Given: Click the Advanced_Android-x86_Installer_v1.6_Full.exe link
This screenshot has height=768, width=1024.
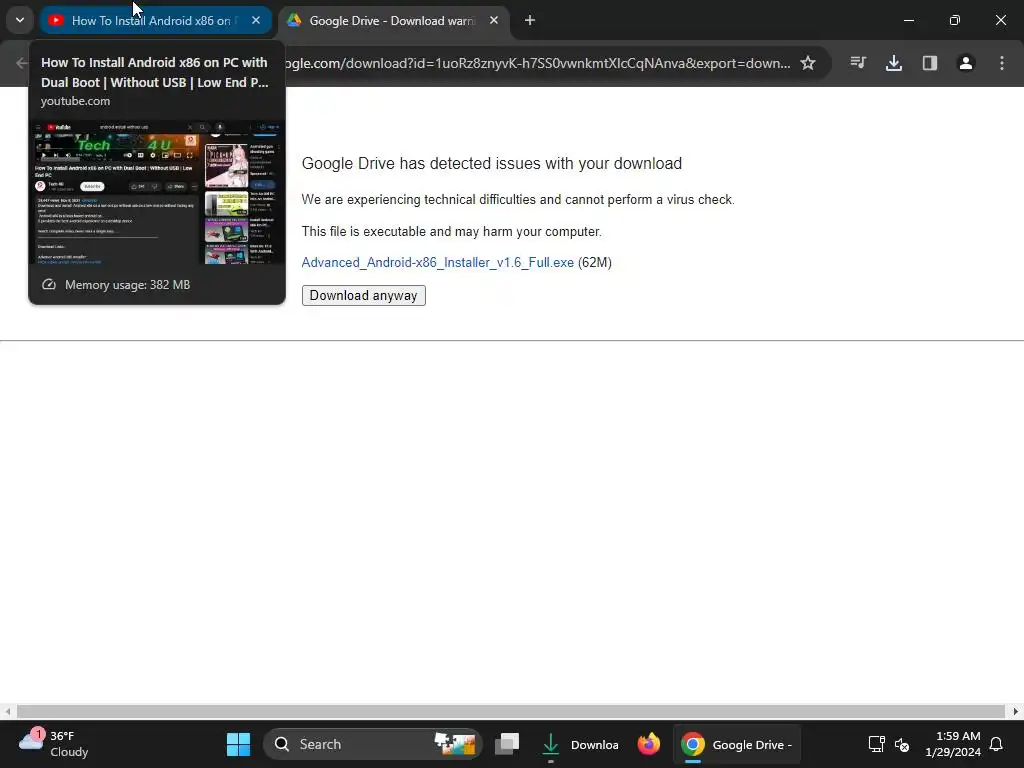Looking at the screenshot, I should click(438, 263).
